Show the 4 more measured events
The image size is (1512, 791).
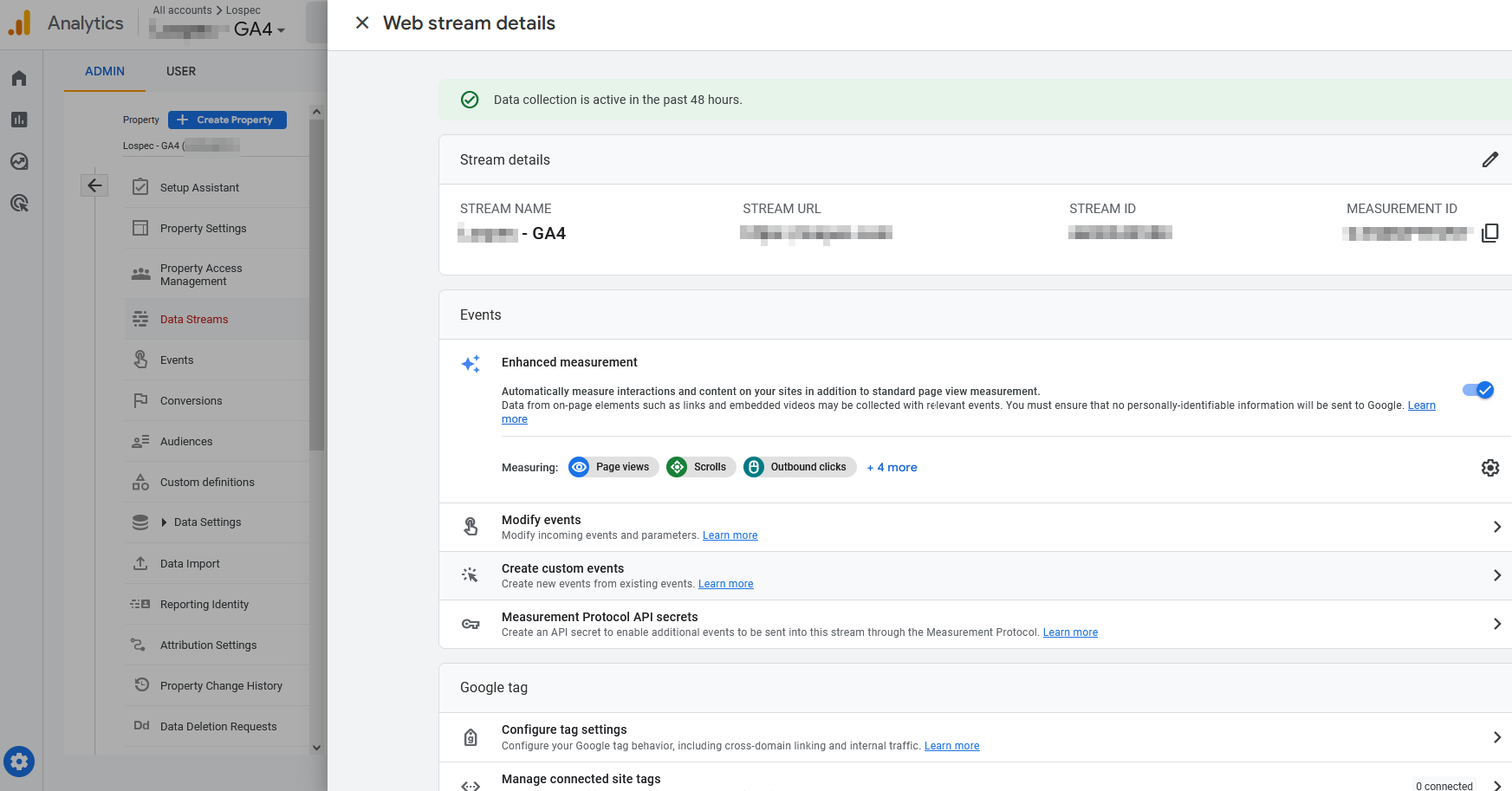pos(892,467)
